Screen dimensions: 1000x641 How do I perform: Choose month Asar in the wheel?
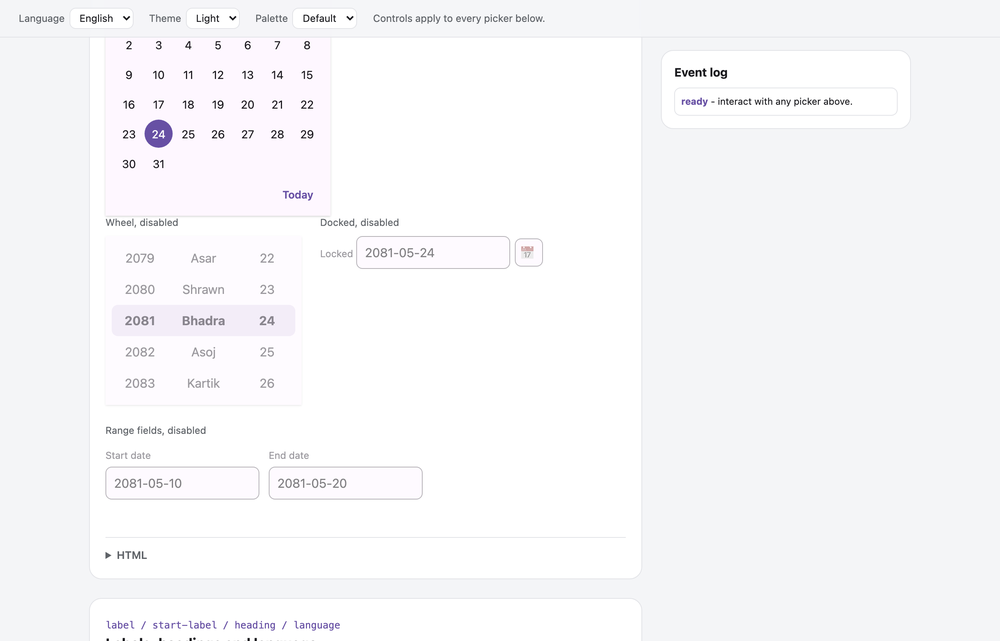tap(203, 258)
